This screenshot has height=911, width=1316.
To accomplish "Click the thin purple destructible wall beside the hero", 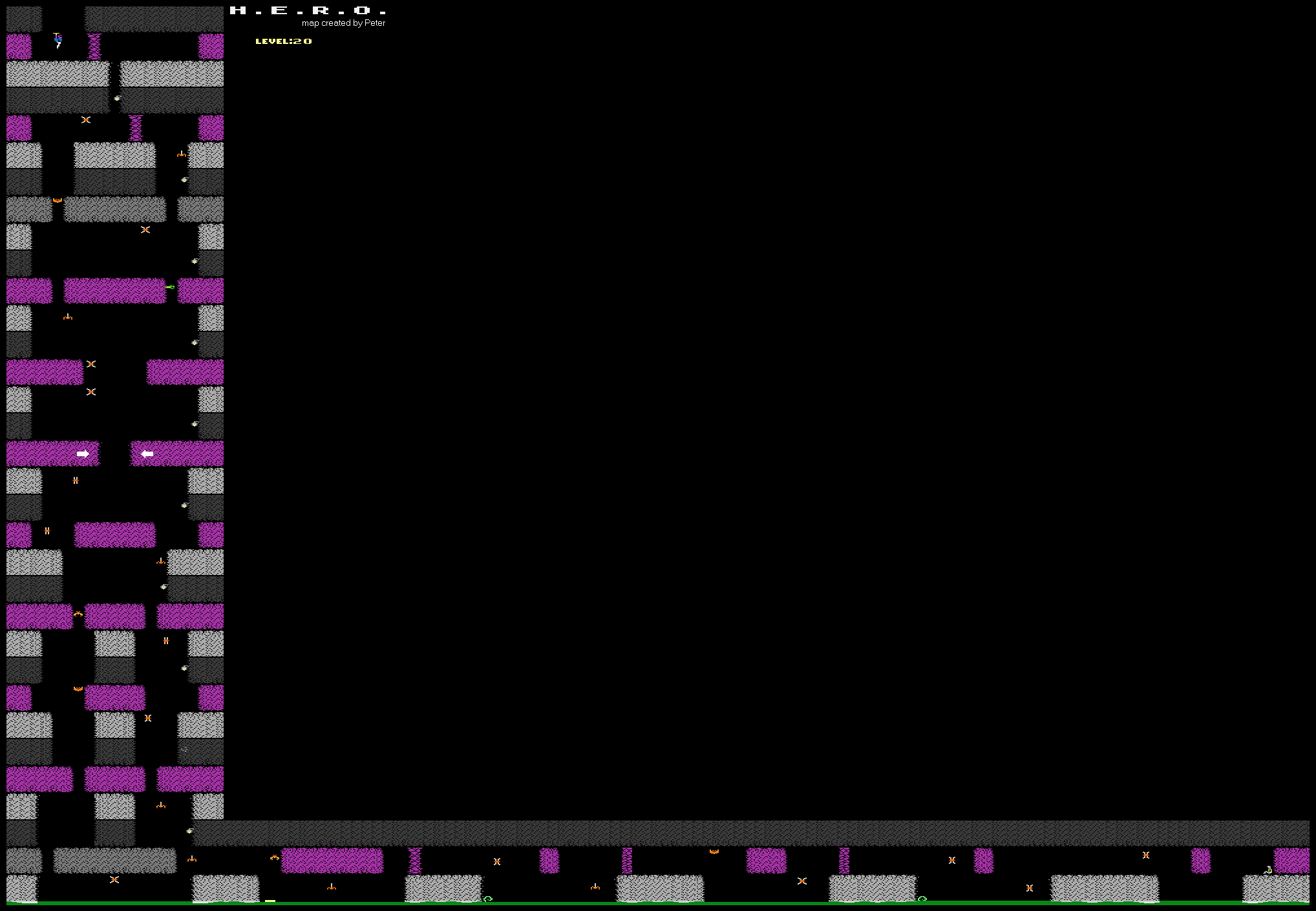I will pos(94,47).
